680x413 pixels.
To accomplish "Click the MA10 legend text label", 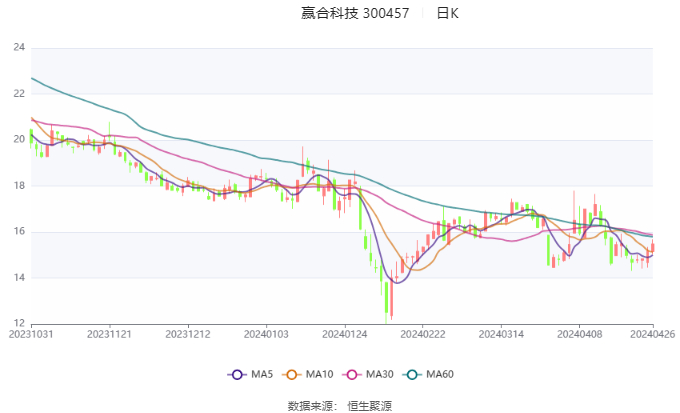I will tap(320, 374).
